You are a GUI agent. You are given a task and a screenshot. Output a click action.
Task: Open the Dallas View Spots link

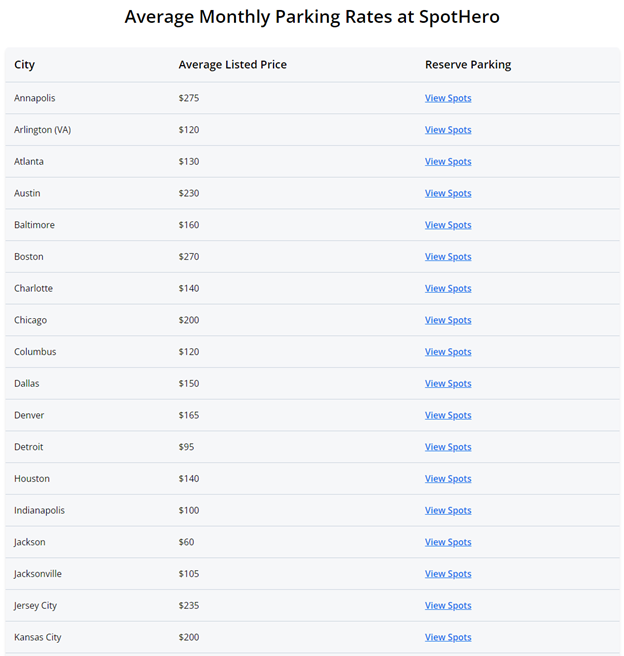click(448, 384)
